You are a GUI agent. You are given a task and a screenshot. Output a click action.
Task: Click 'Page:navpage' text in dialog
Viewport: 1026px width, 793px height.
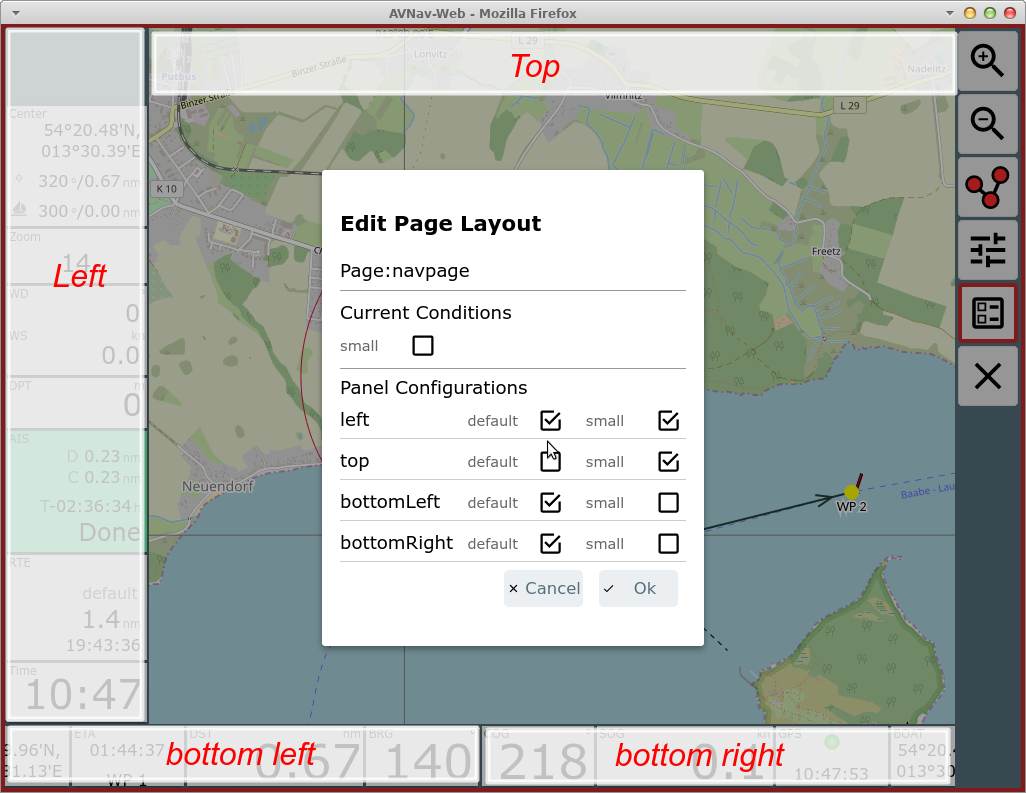point(404,271)
